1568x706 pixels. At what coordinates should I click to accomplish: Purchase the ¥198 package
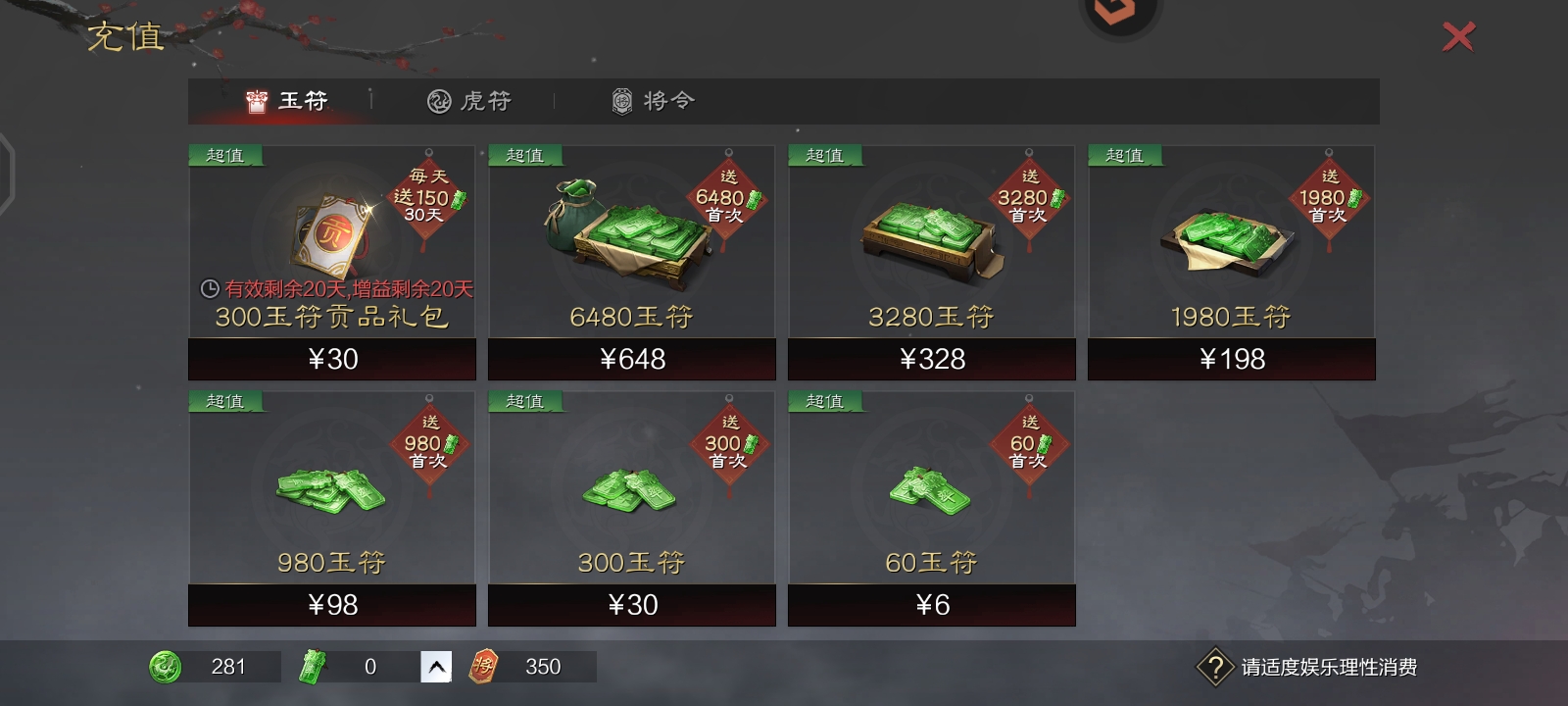(1232, 359)
